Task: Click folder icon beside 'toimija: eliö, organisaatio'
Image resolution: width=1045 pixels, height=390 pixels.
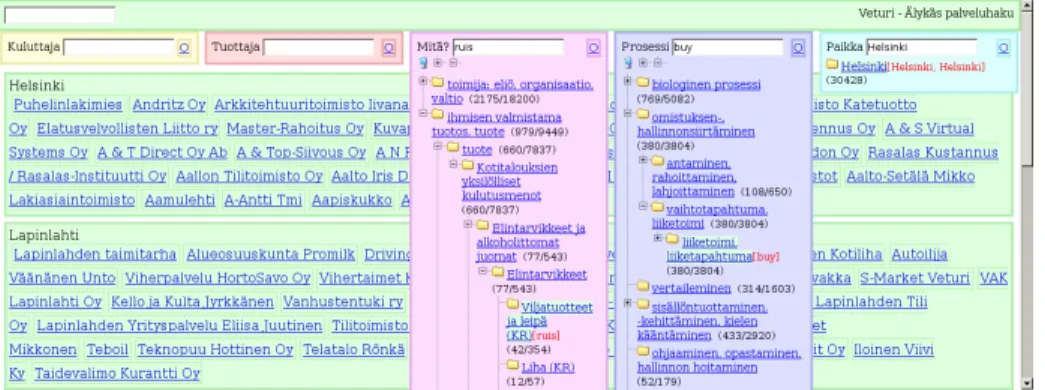Action: 437,82
